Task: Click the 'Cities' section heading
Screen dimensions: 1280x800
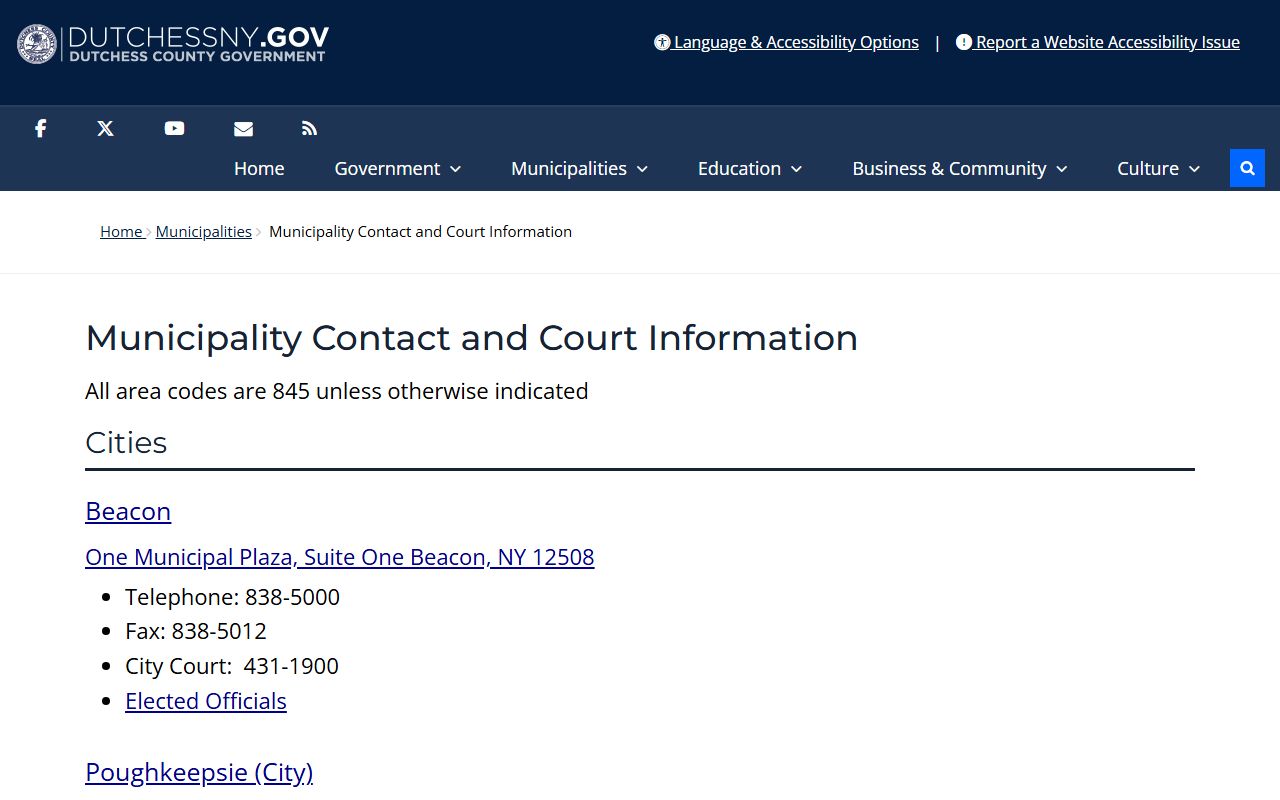Action: [126, 442]
